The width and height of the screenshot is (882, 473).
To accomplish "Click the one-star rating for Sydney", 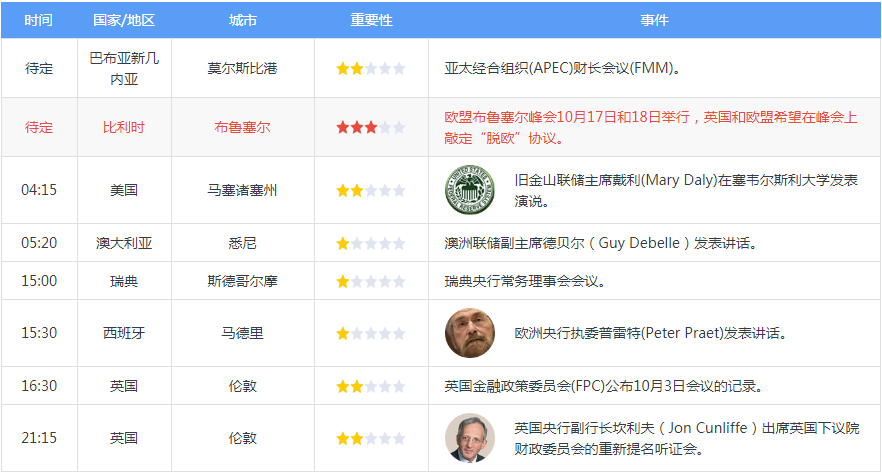I will (371, 243).
